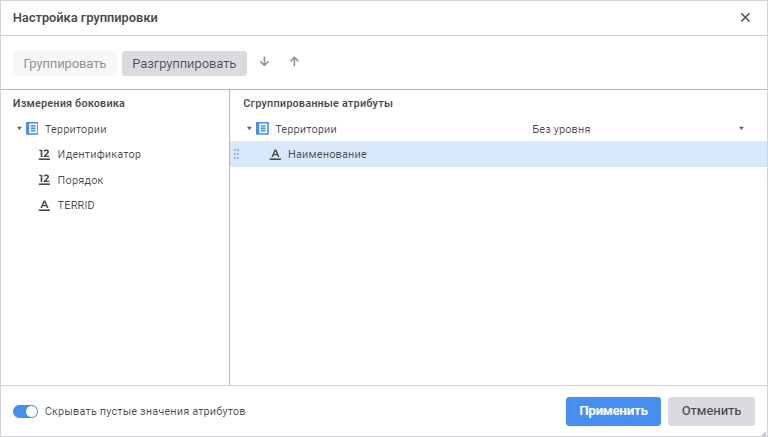Click the Отменить button
This screenshot has height=437, width=768.
pos(711,411)
